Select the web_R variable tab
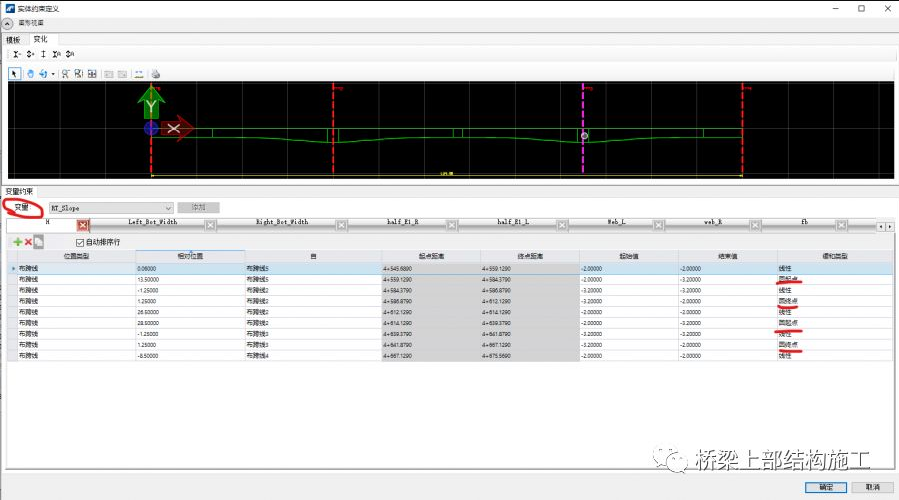The height and width of the screenshot is (500, 899). (x=713, y=222)
